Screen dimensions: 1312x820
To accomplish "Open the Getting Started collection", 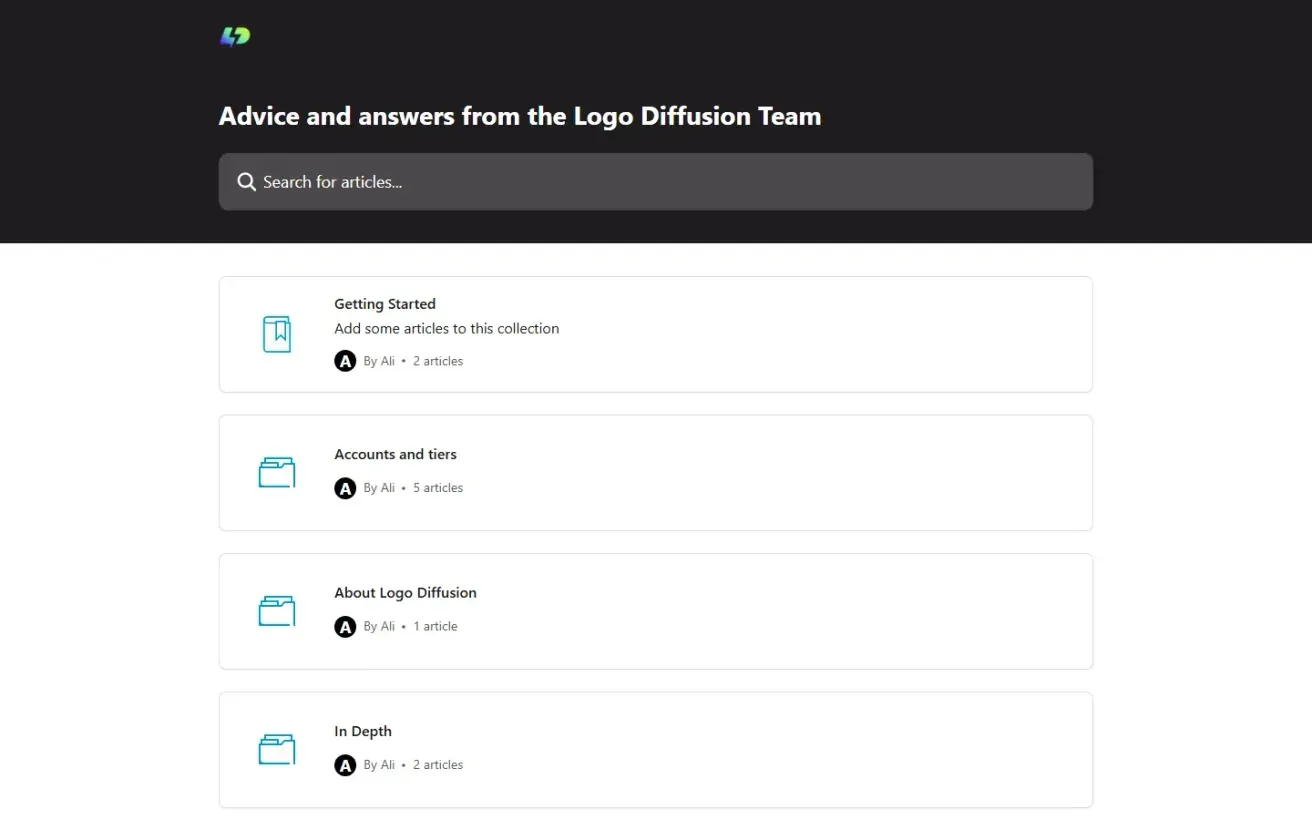I will point(656,334).
